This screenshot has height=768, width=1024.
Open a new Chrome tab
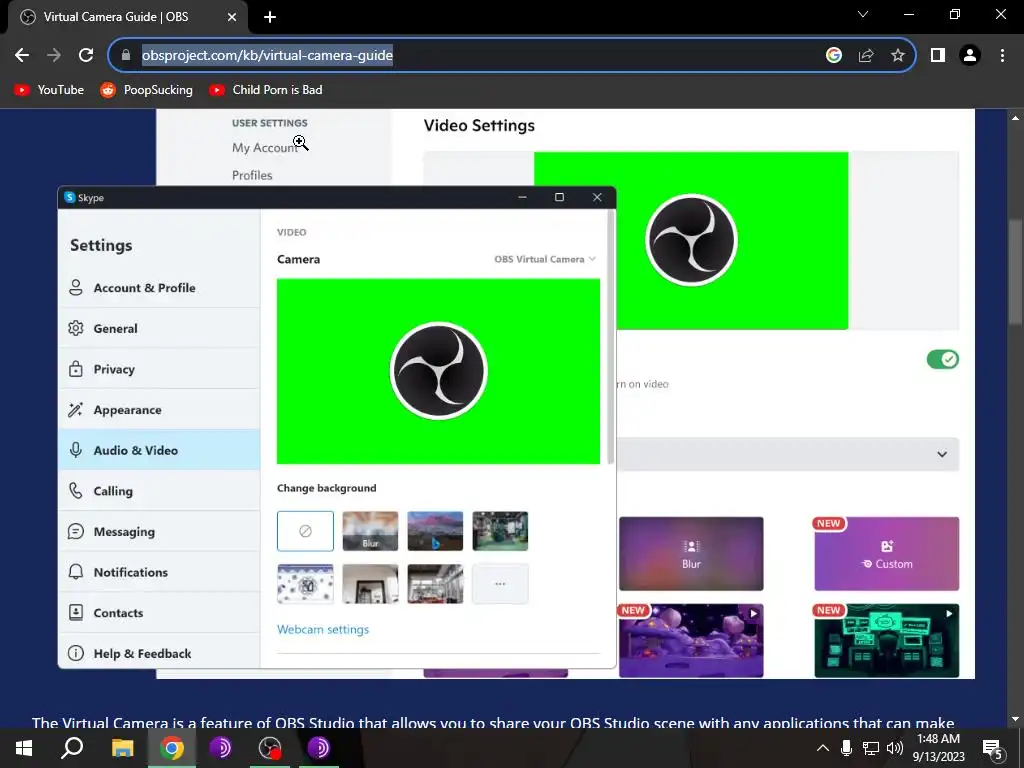[270, 17]
